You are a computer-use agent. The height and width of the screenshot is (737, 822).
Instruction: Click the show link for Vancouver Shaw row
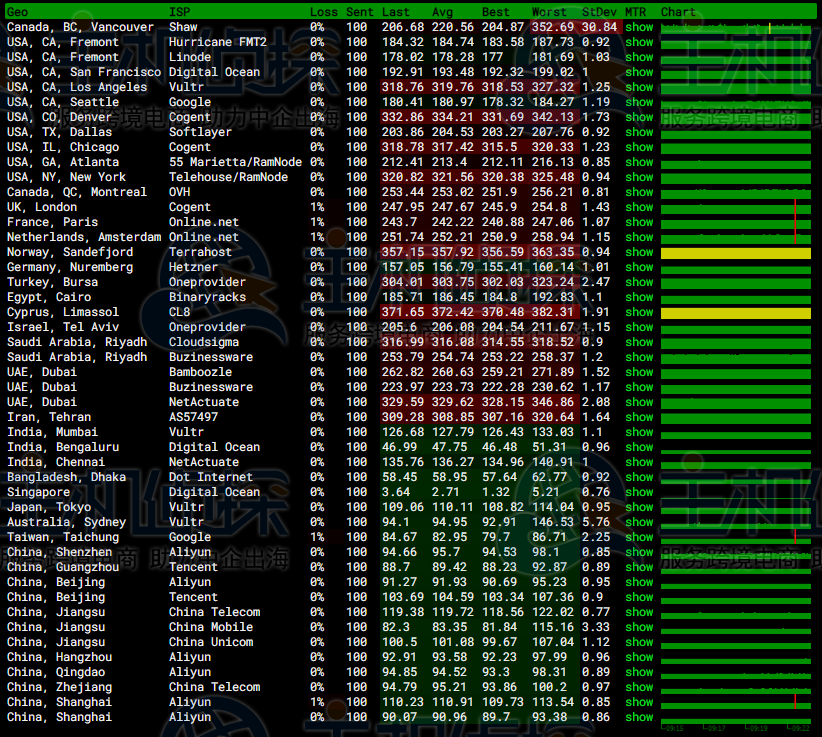(x=639, y=27)
